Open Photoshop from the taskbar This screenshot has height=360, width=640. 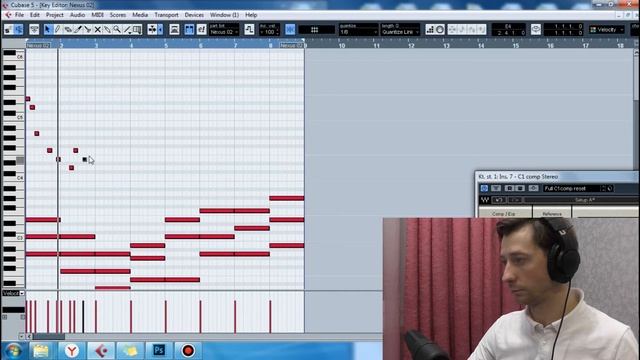(159, 351)
